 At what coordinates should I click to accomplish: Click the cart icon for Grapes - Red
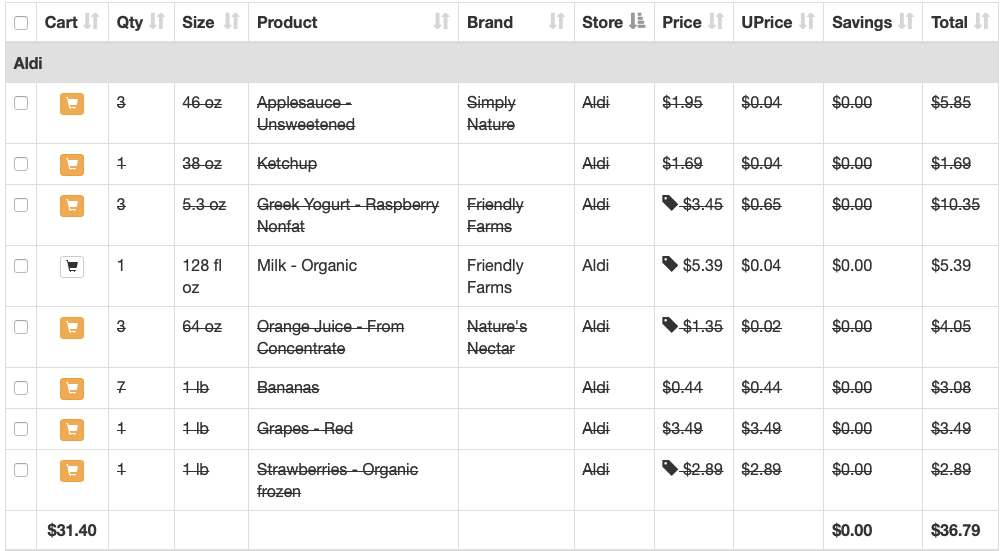point(72,429)
